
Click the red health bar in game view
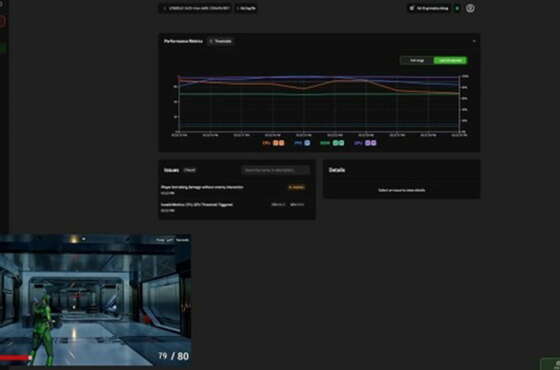pos(15,357)
